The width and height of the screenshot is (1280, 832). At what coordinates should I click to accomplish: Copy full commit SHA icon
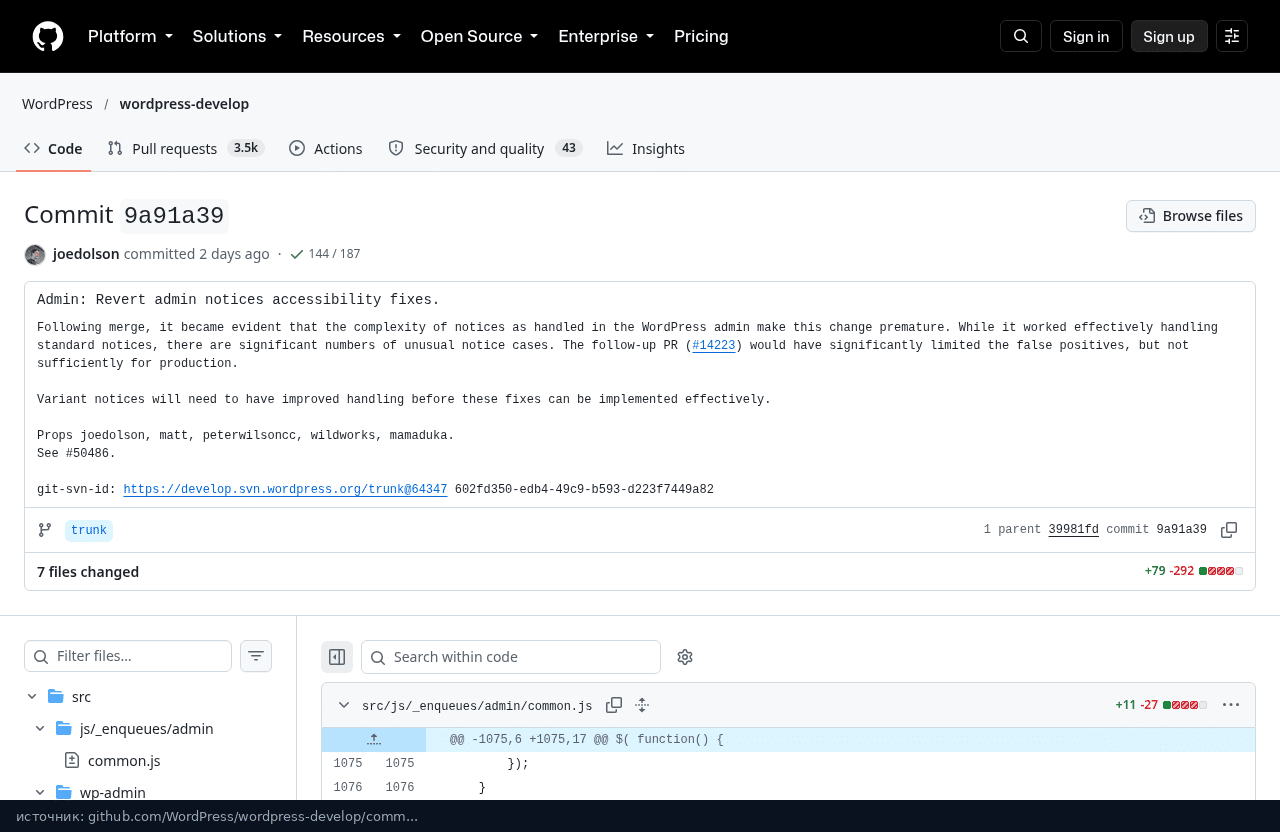click(x=1229, y=530)
